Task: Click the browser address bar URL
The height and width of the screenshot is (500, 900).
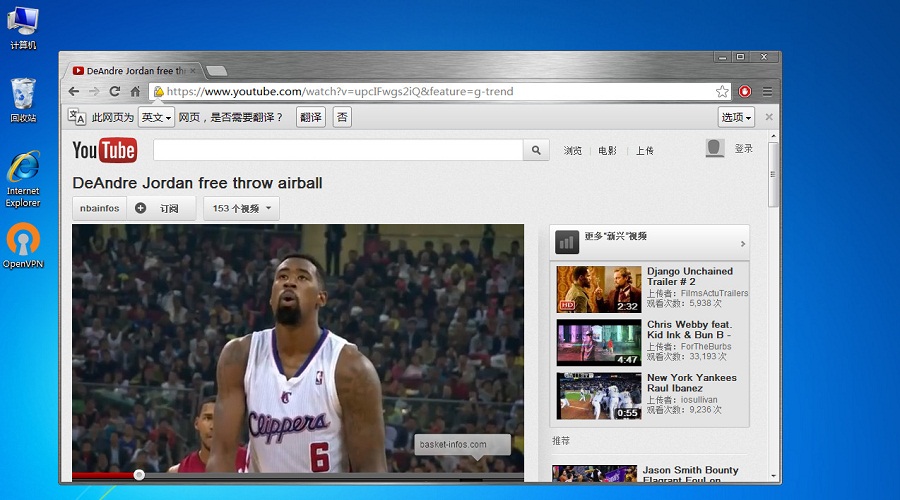Action: [x=340, y=91]
